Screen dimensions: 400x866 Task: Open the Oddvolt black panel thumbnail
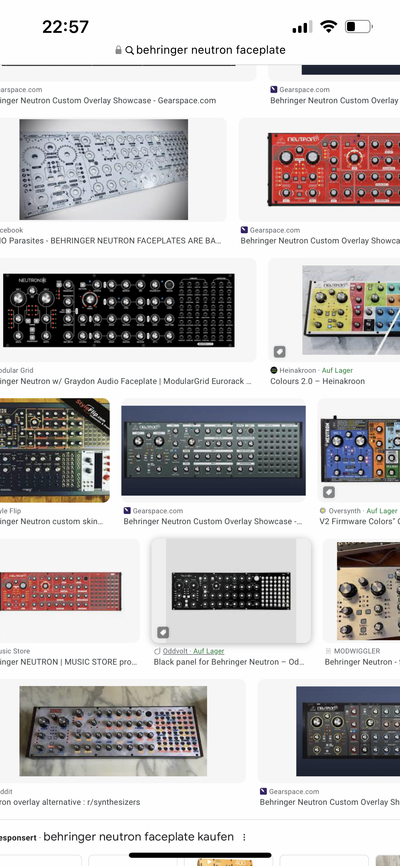231,591
